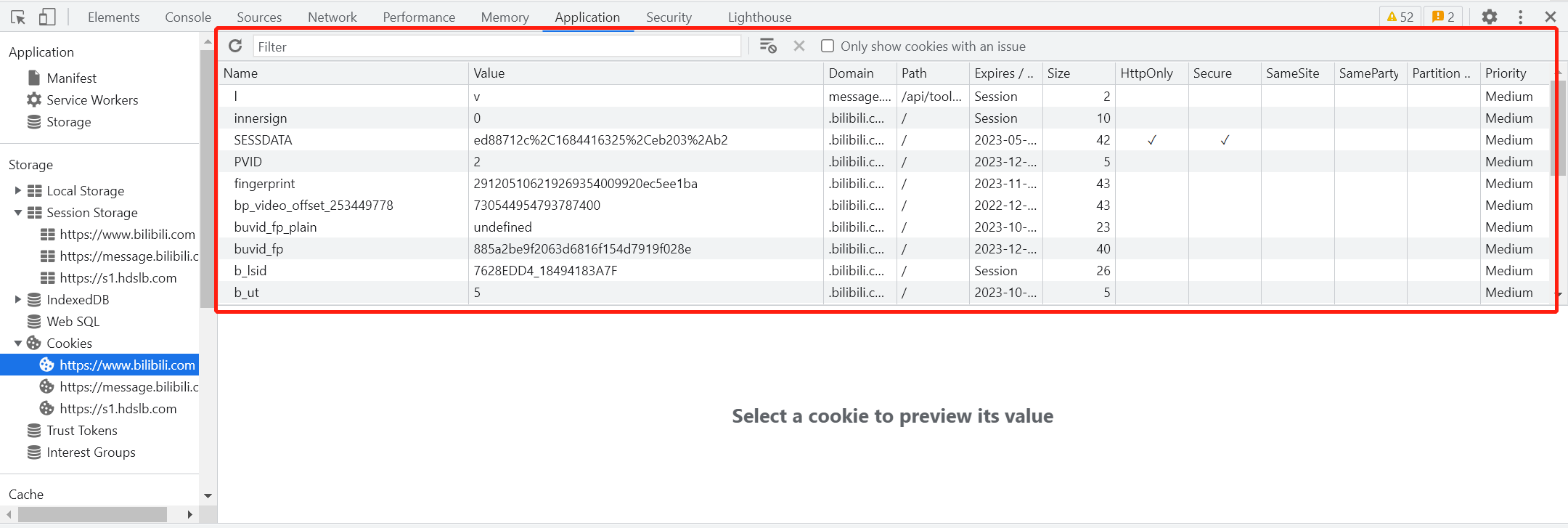1568x528 pixels.
Task: Select the SESSDATA cookie row
Action: (263, 140)
